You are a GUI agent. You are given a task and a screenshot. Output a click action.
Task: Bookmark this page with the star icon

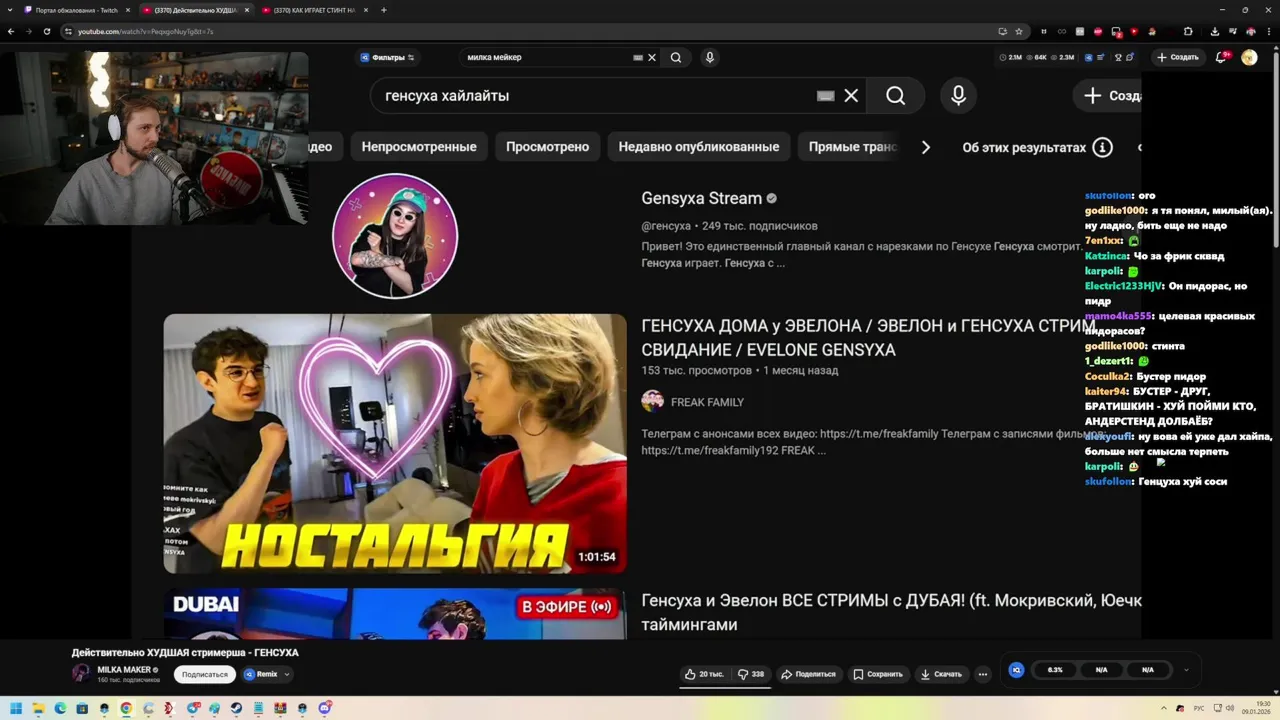1019,31
